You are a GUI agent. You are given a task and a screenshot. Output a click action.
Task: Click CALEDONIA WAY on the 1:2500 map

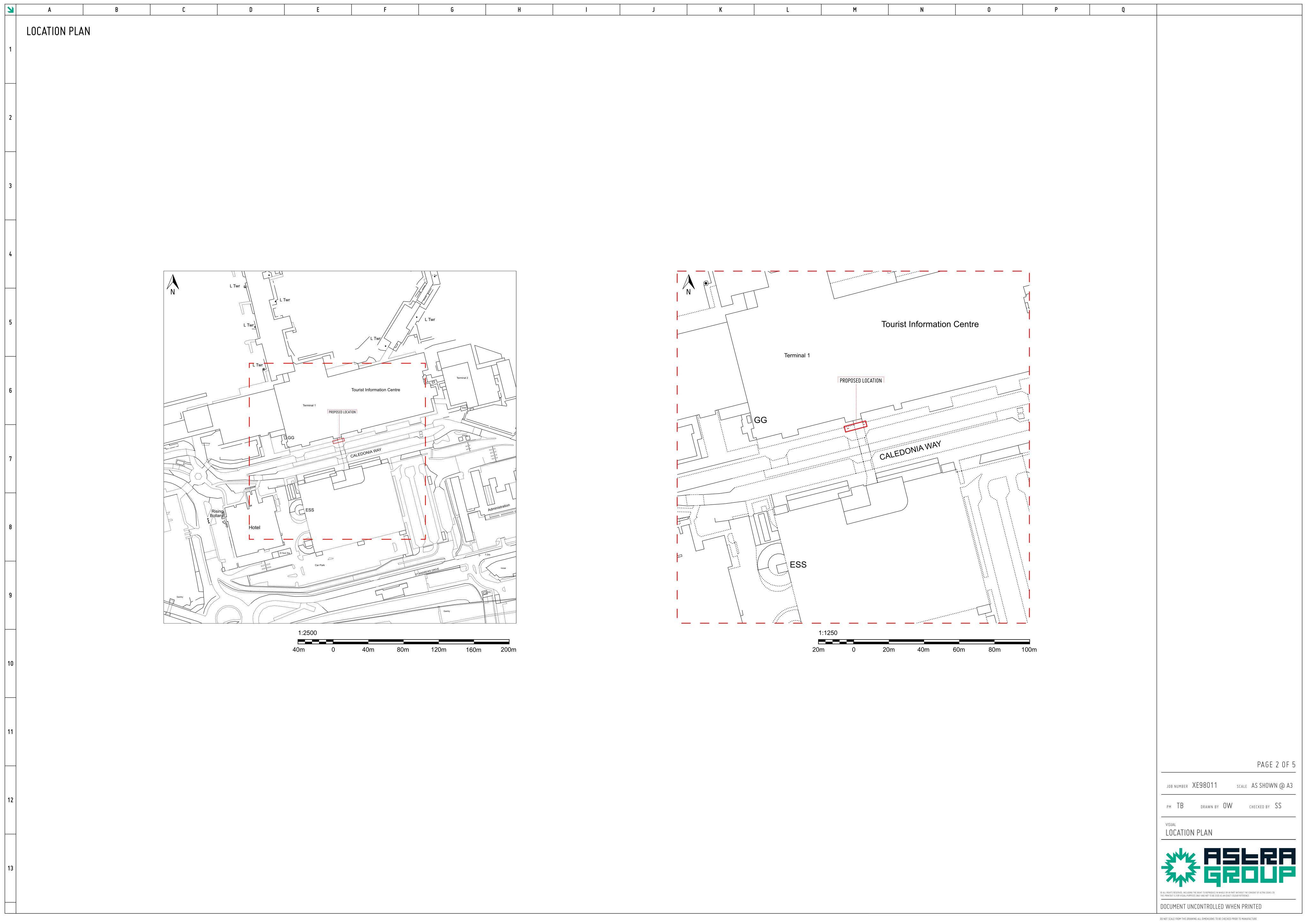pyautogui.click(x=365, y=453)
